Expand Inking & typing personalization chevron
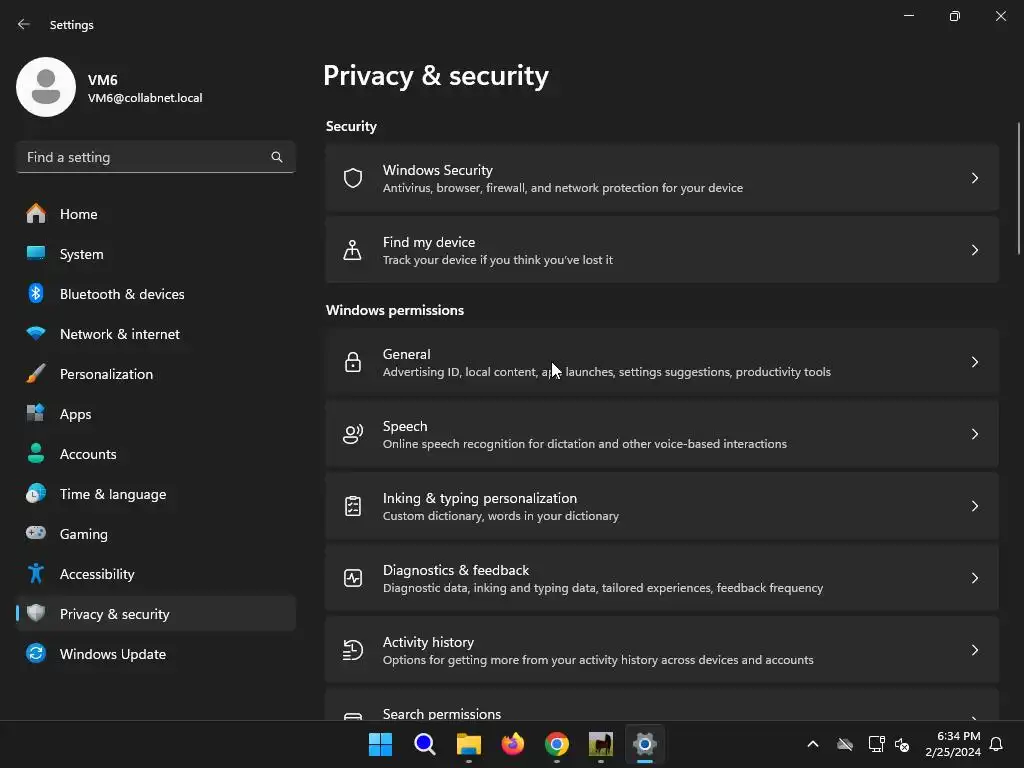The height and width of the screenshot is (768, 1024). pos(974,505)
